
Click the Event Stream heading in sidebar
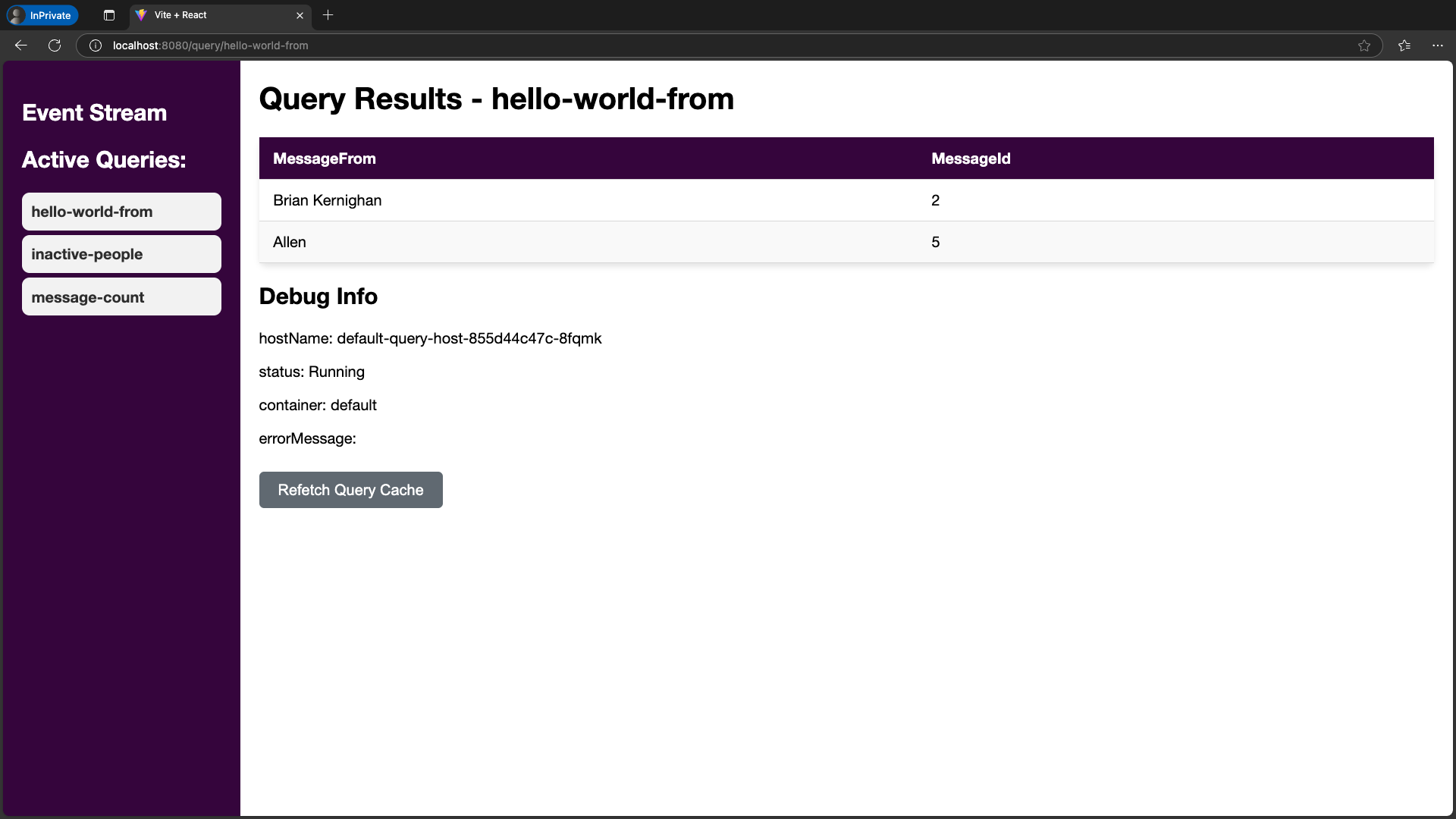point(94,112)
